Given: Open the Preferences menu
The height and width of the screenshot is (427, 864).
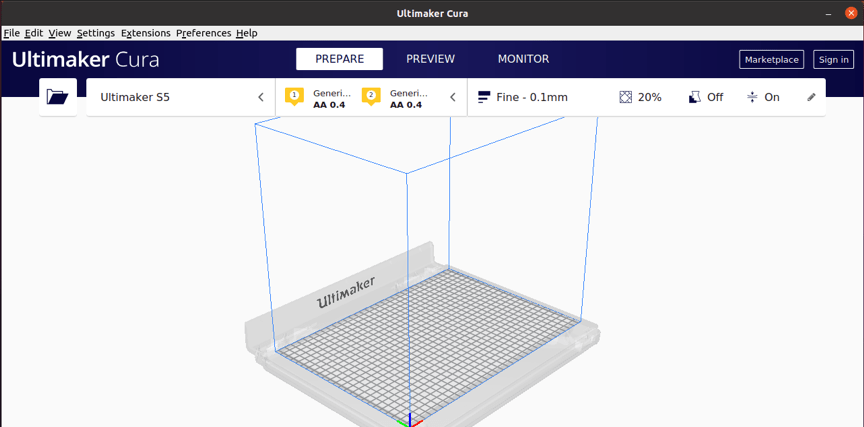Looking at the screenshot, I should [x=204, y=33].
